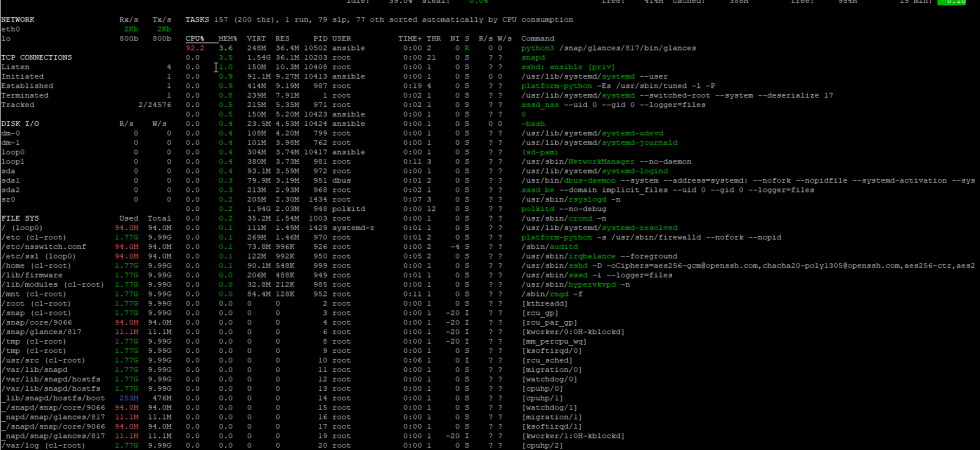Click the sr0 disk row
The height and width of the screenshot is (450, 980).
click(x=86, y=199)
